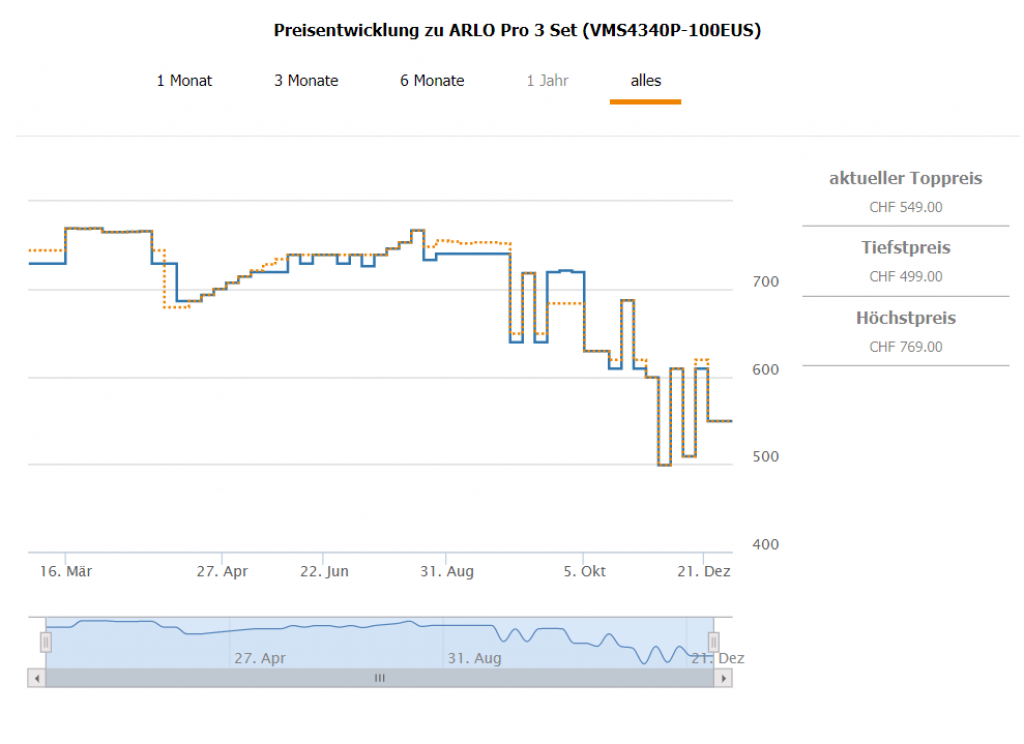This screenshot has height=744, width=1024.
Task: Select the 1 Monat time range
Action: pyautogui.click(x=184, y=81)
